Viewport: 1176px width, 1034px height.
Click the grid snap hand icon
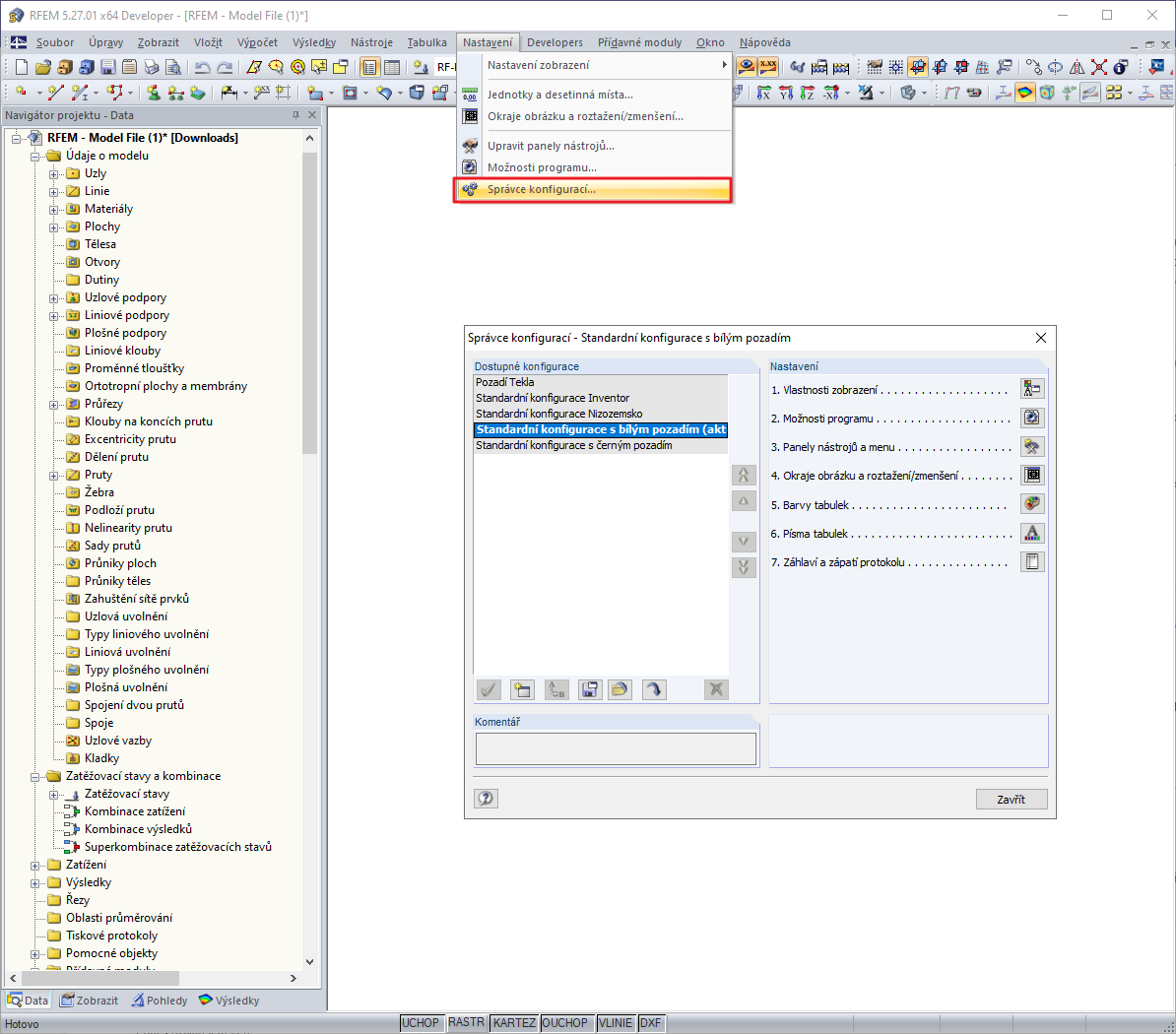[x=875, y=68]
